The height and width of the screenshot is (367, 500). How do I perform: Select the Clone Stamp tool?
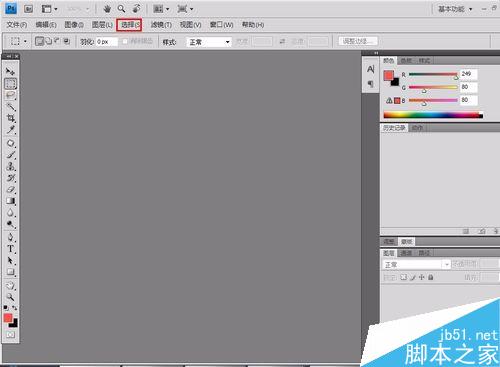(10, 166)
